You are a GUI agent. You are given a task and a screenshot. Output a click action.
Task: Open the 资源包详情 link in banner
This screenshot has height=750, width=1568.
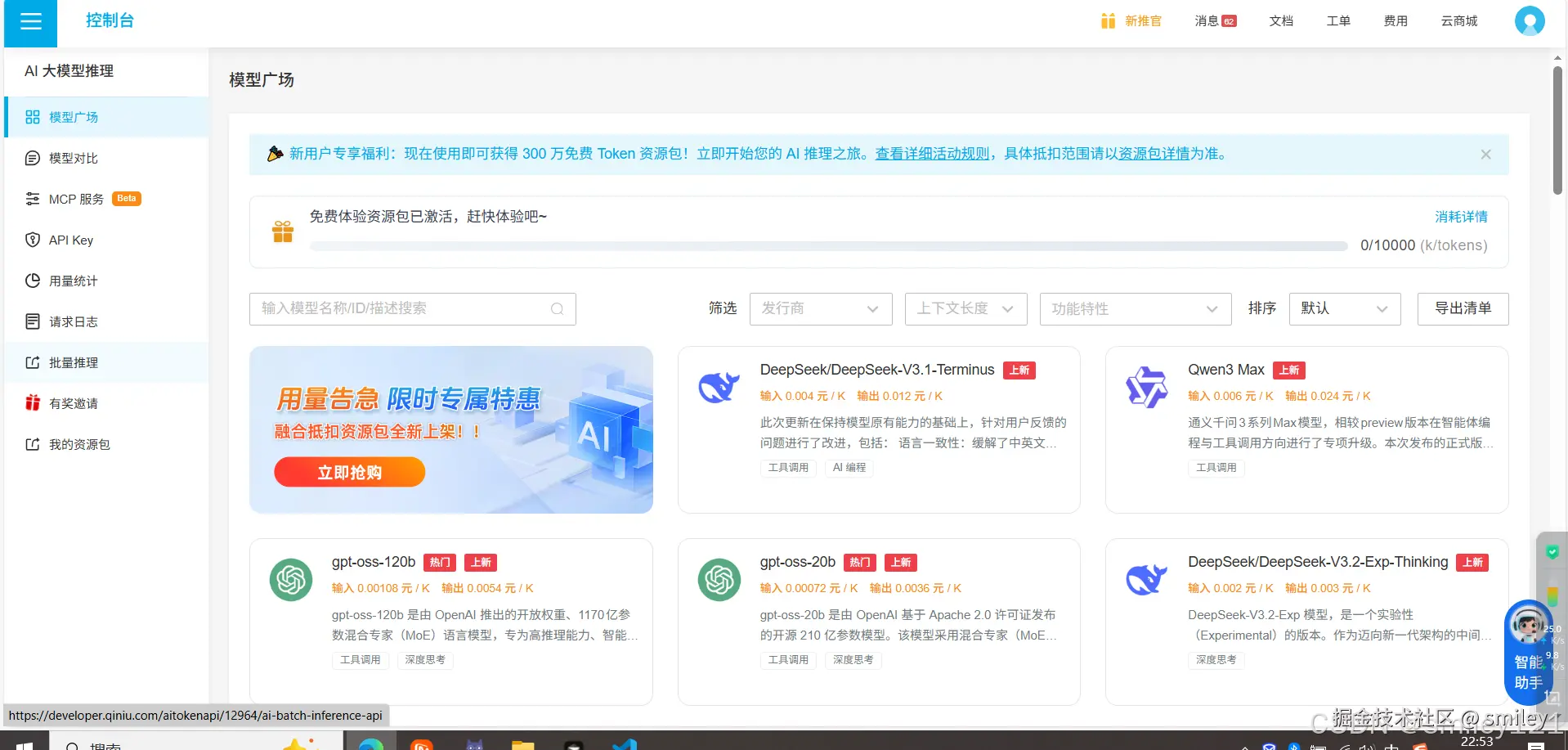tap(1154, 154)
